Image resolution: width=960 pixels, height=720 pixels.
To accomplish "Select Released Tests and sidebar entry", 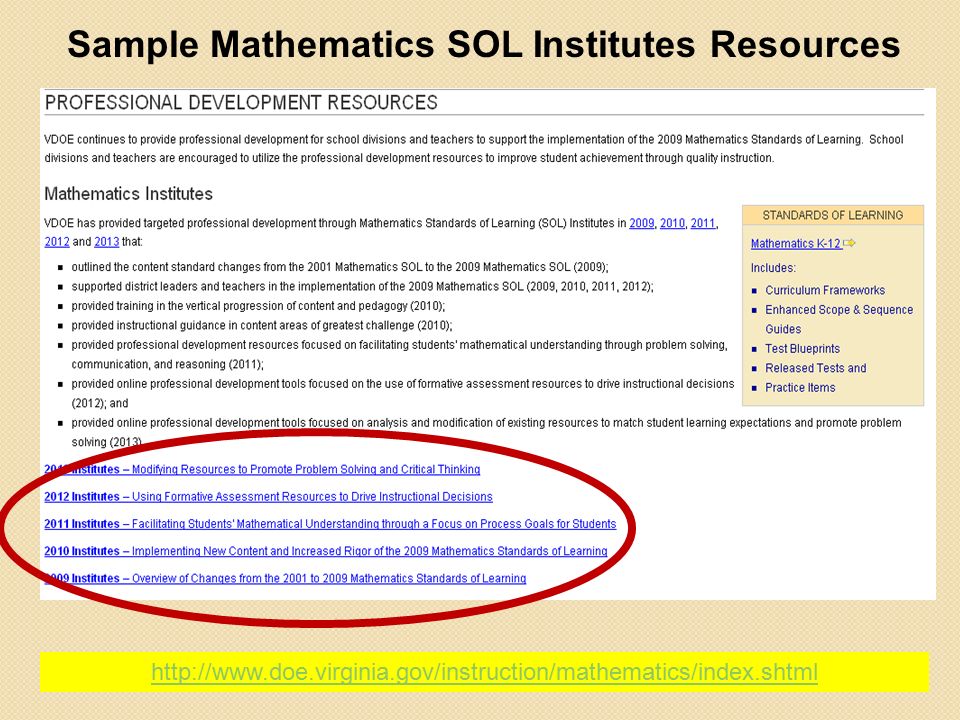I will point(816,369).
